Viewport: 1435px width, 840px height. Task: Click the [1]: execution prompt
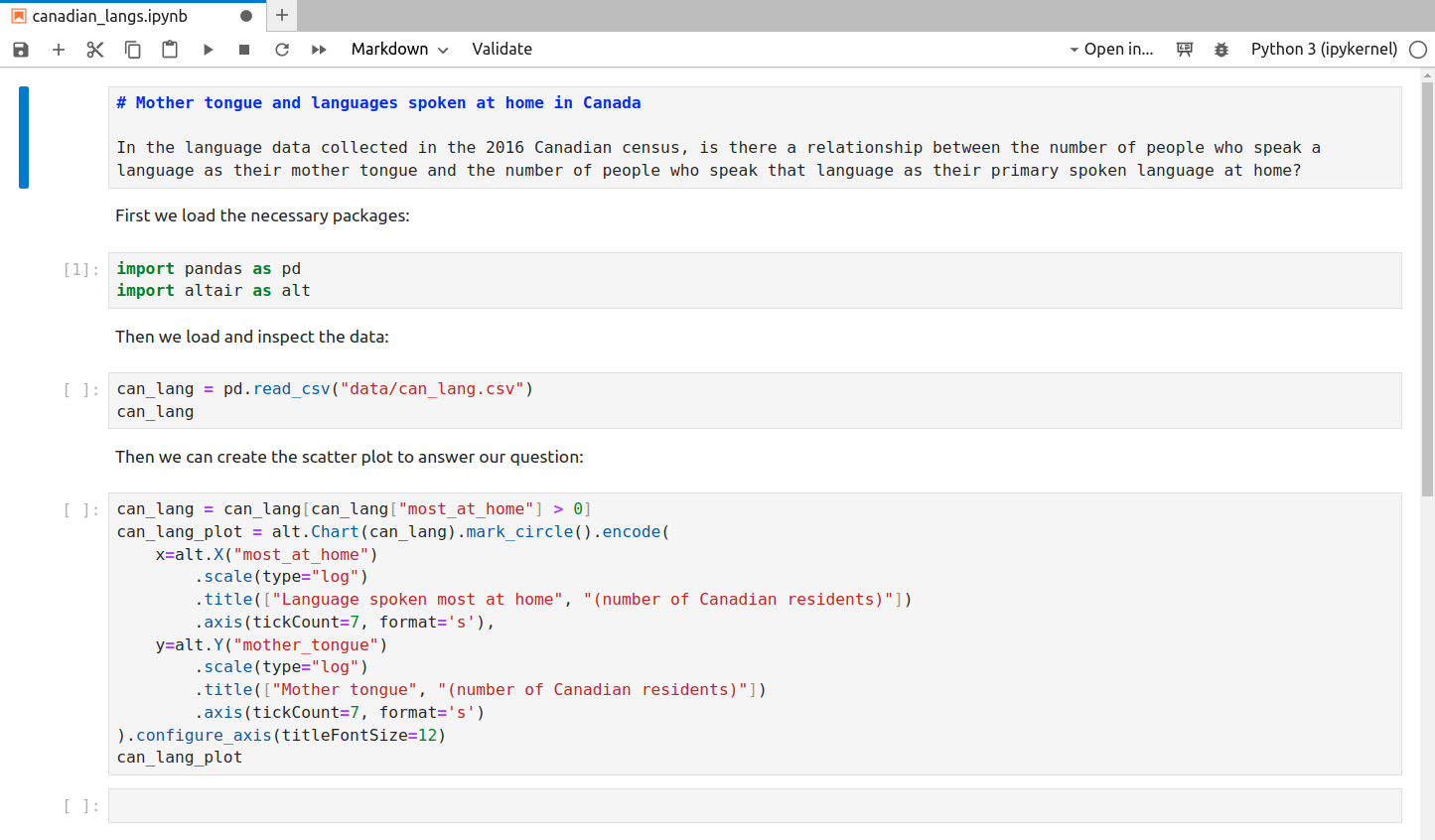coord(81,270)
